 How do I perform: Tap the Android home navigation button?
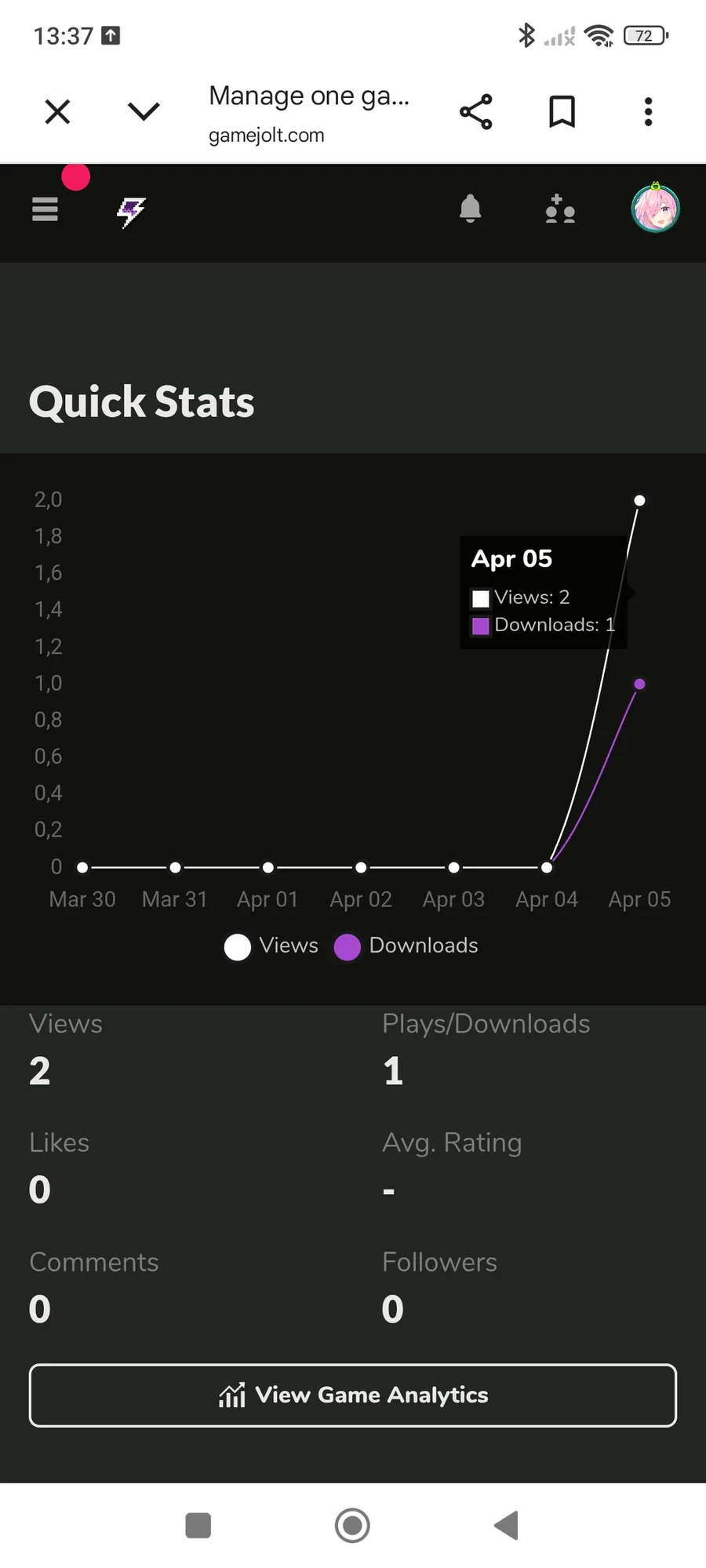[352, 1526]
